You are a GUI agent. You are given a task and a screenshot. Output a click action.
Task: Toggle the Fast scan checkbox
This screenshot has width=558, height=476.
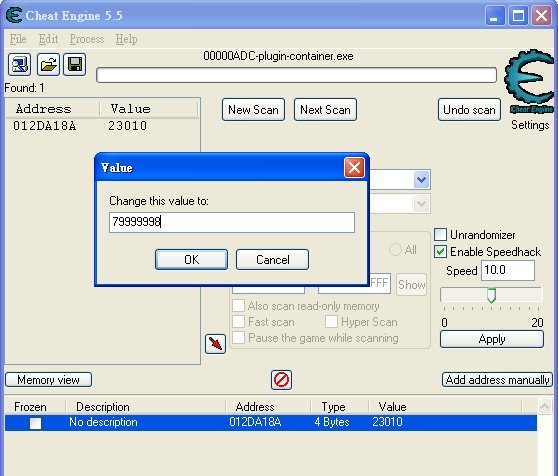click(238, 322)
